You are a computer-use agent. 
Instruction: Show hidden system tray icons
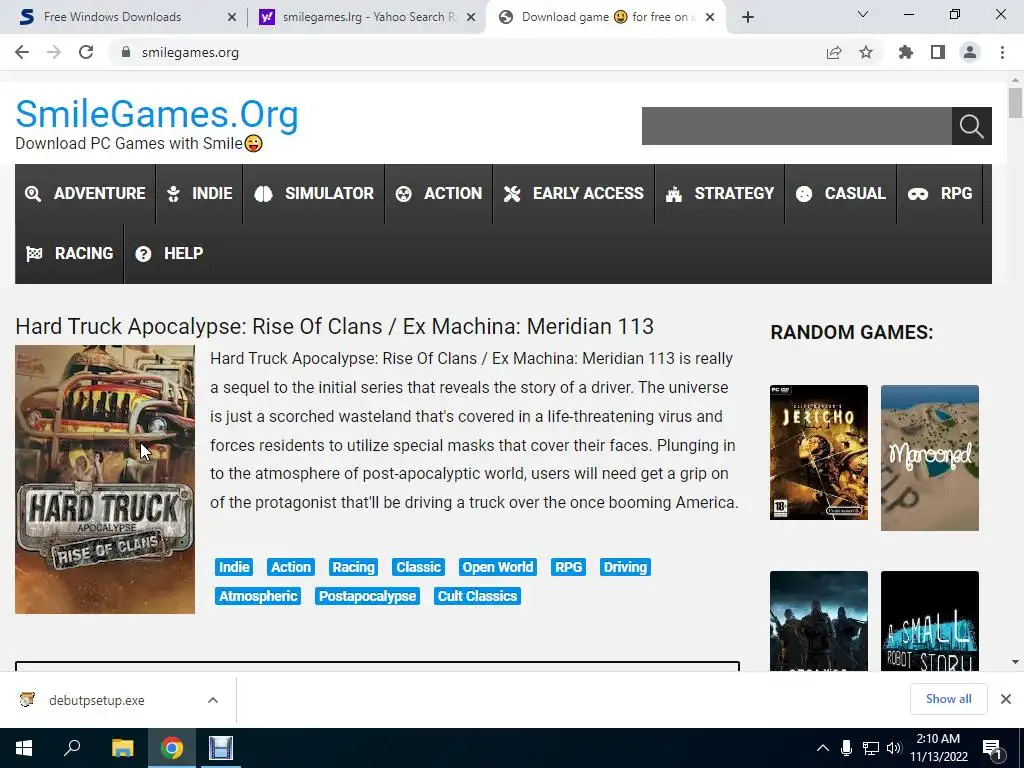823,748
